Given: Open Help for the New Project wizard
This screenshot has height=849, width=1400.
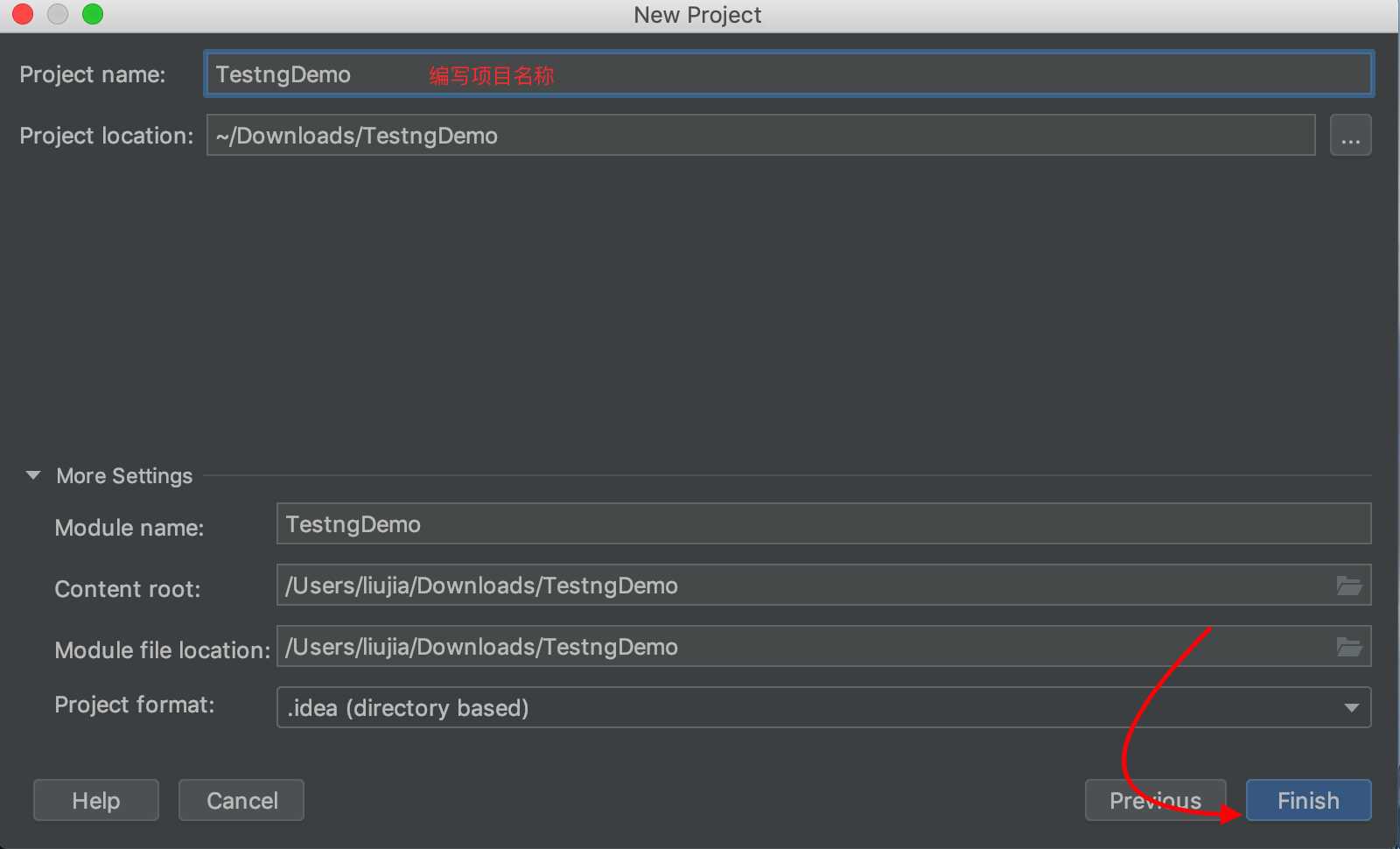Looking at the screenshot, I should pos(96,800).
